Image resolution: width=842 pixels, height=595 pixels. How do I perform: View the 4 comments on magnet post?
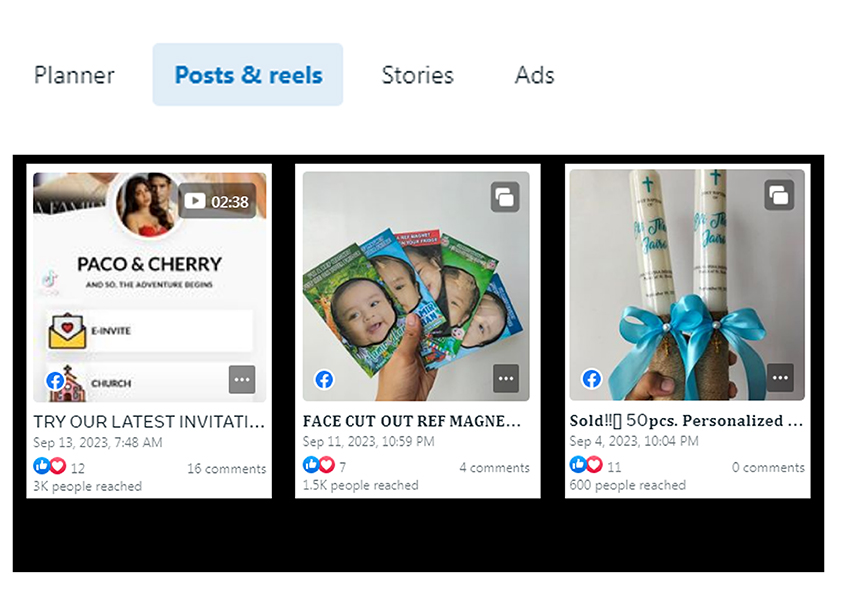coord(494,468)
